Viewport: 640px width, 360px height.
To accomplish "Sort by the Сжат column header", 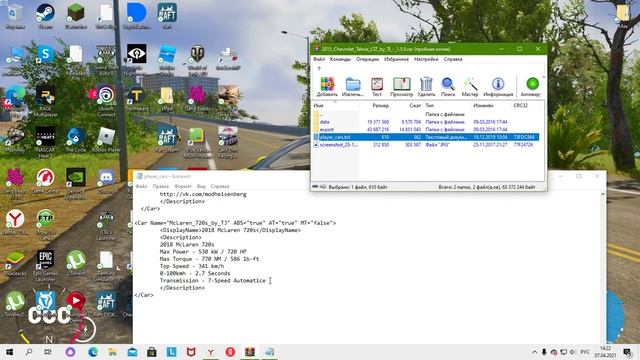I will pyautogui.click(x=407, y=105).
